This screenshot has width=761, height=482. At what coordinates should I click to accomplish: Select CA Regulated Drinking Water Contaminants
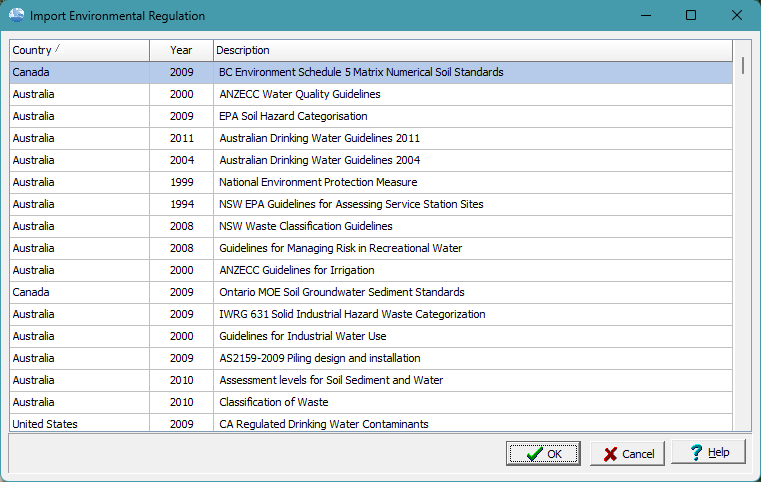(x=323, y=424)
